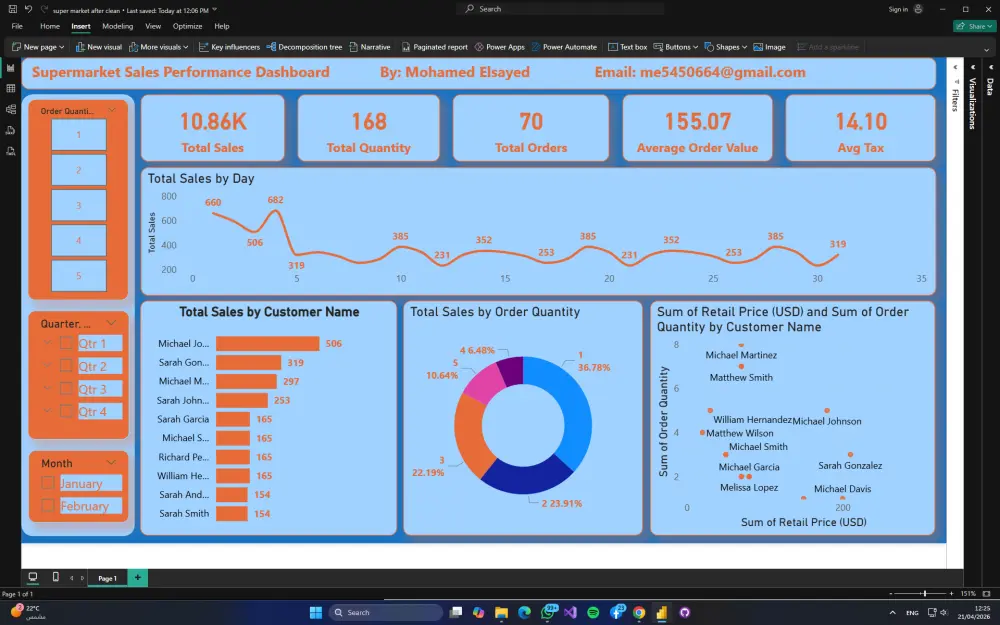This screenshot has width=1000, height=625.
Task: Switch to the View ribbon tab
Action: click(153, 26)
